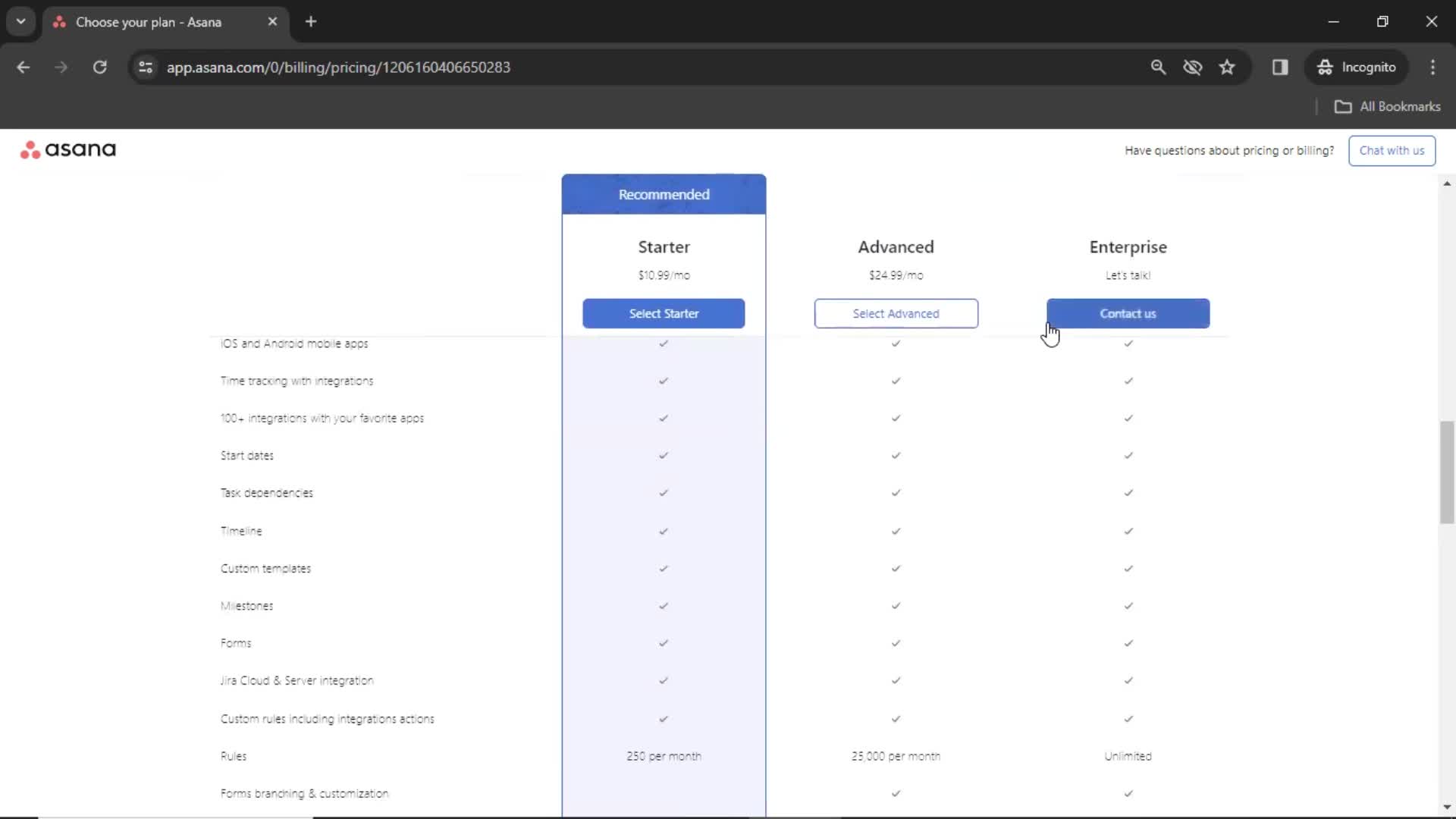Click the 250 per month Starter rules value

point(664,756)
